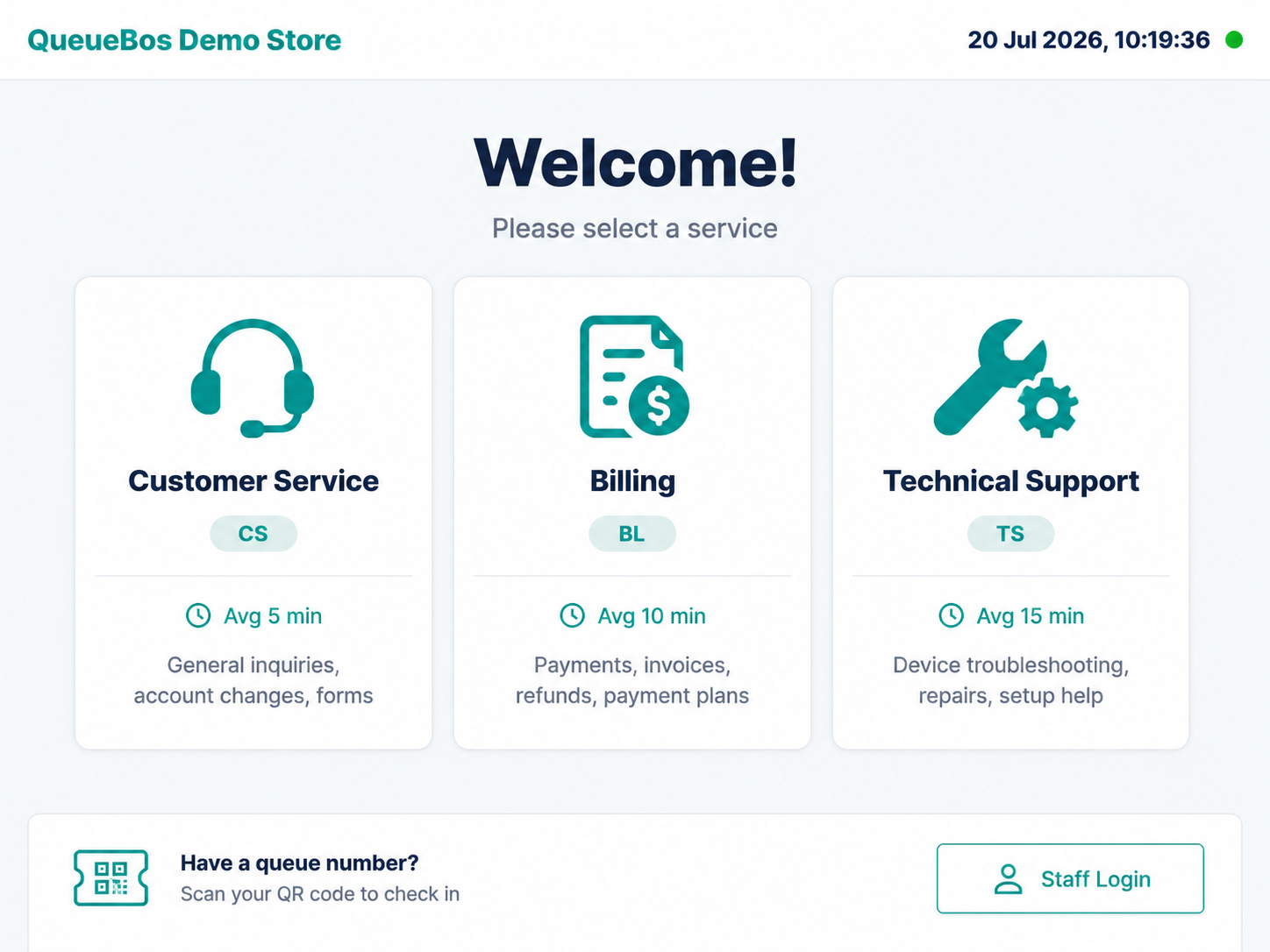This screenshot has width=1270, height=952.
Task: Click the Technical Support wrench icon
Action: pyautogui.click(x=1006, y=378)
